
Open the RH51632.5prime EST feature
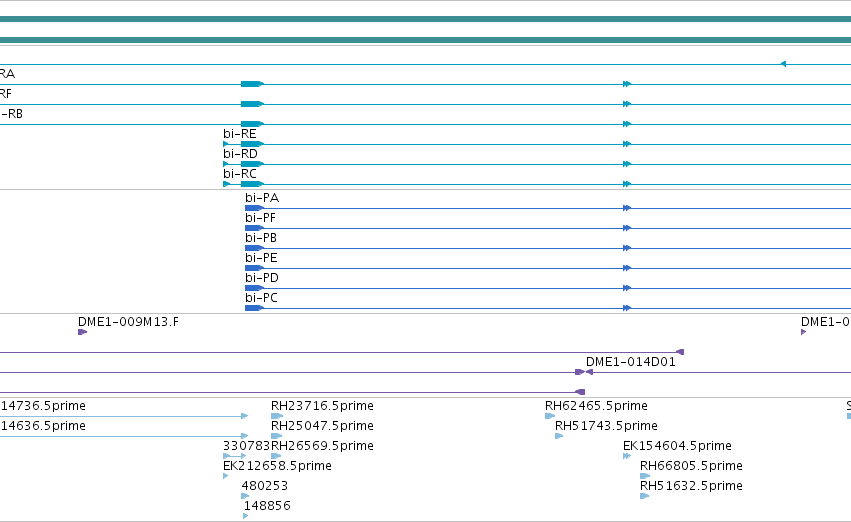pos(691,486)
